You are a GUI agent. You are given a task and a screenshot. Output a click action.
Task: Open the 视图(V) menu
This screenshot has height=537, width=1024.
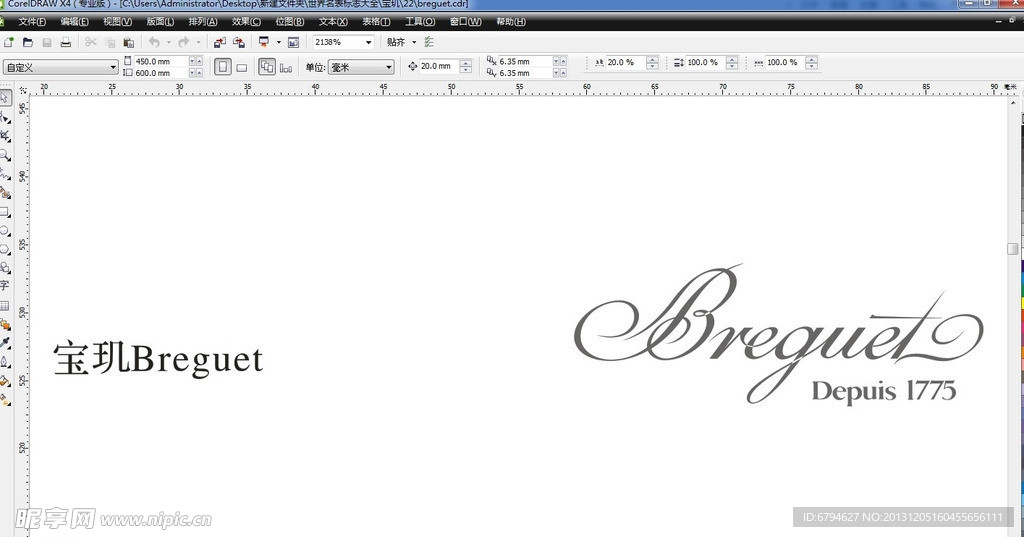pyautogui.click(x=118, y=22)
